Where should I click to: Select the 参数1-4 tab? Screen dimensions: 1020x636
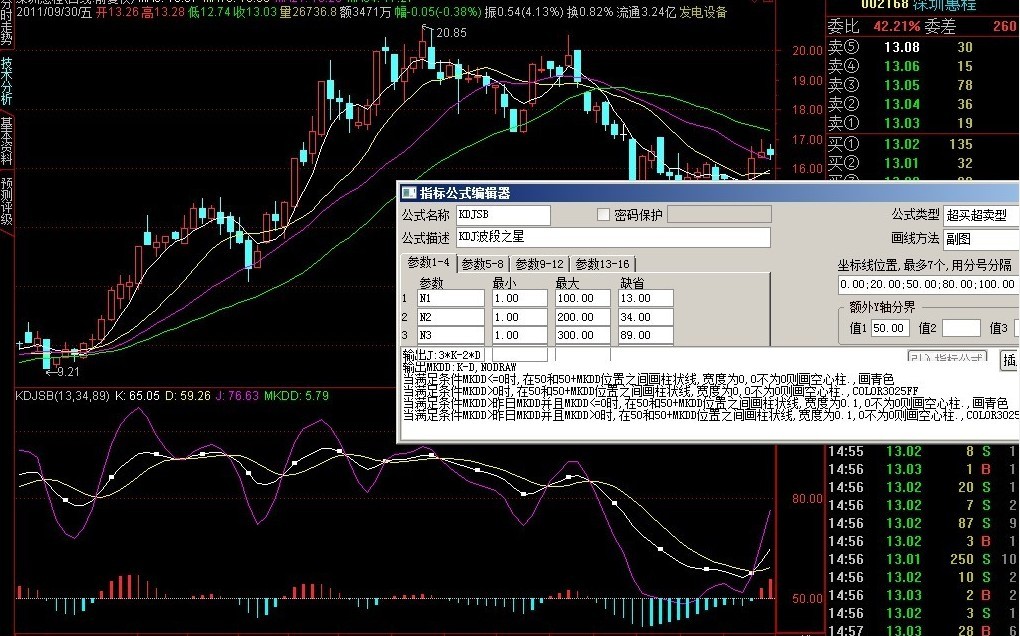[x=428, y=264]
